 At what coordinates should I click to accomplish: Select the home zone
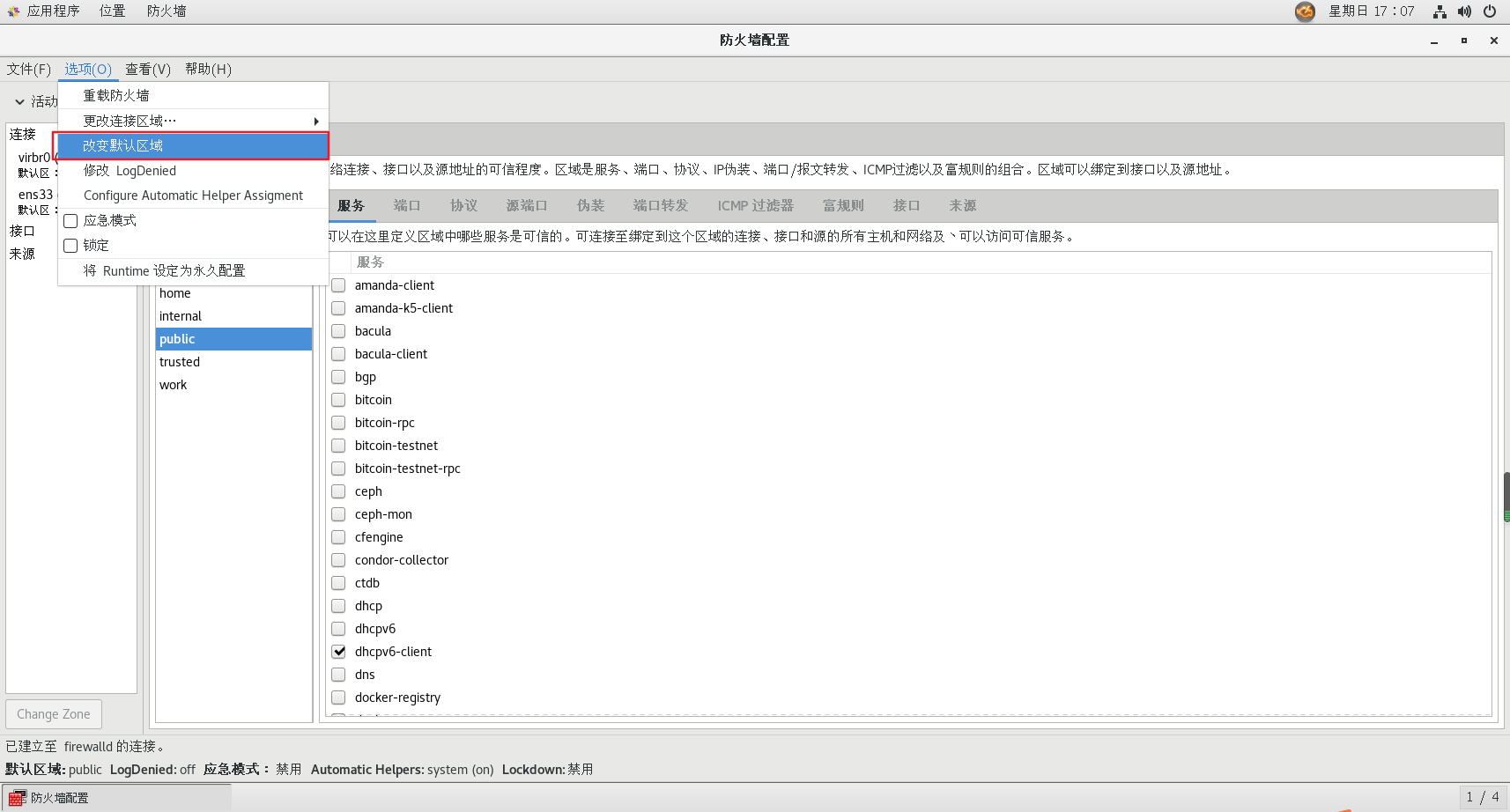tap(233, 293)
